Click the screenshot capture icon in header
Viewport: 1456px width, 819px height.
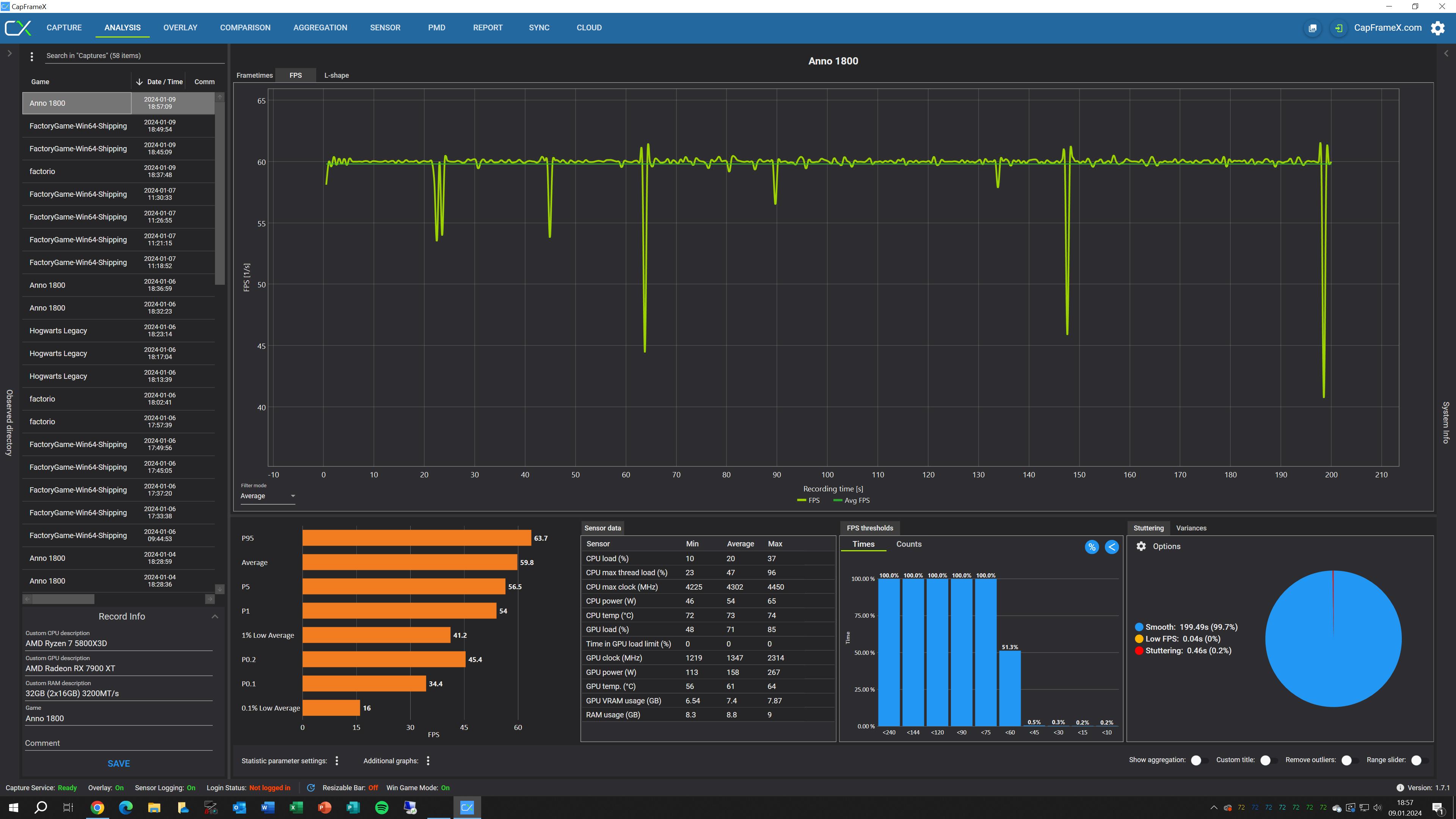(x=1312, y=28)
